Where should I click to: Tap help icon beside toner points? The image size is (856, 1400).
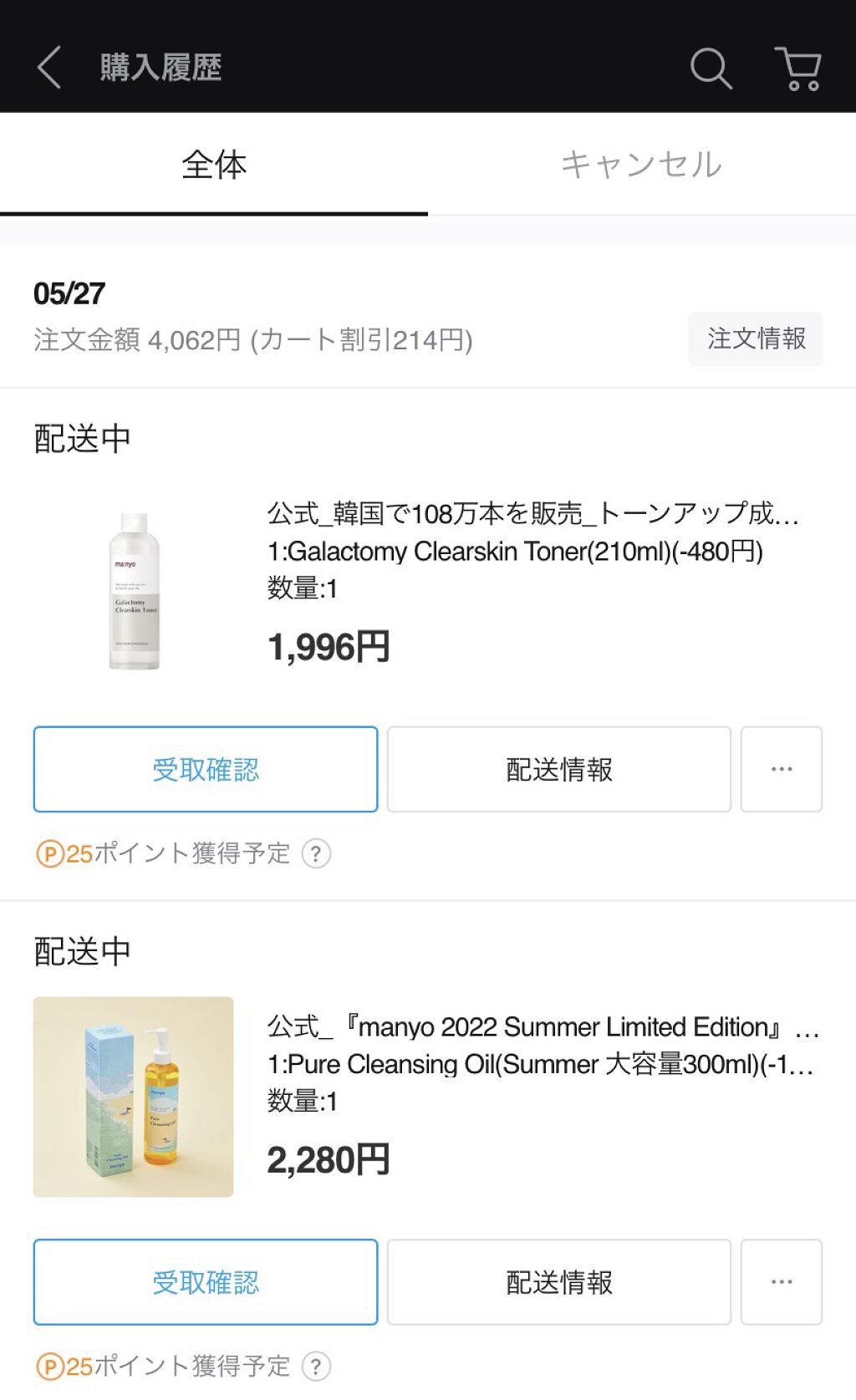pos(316,854)
